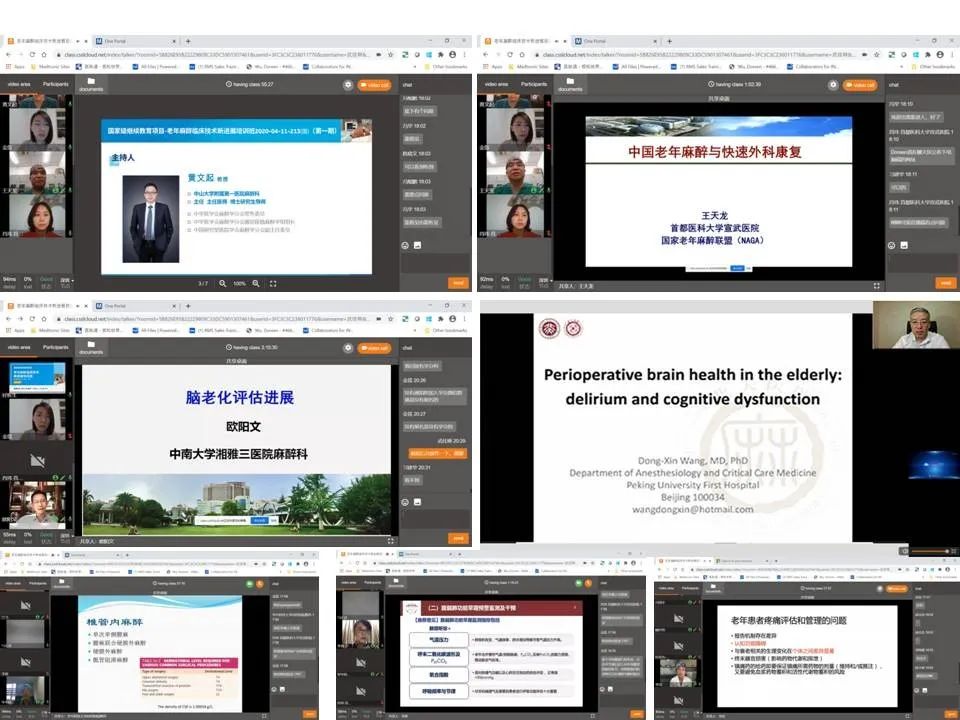Click the video progress bar in the player
The height and width of the screenshot is (720, 960).
[930, 550]
